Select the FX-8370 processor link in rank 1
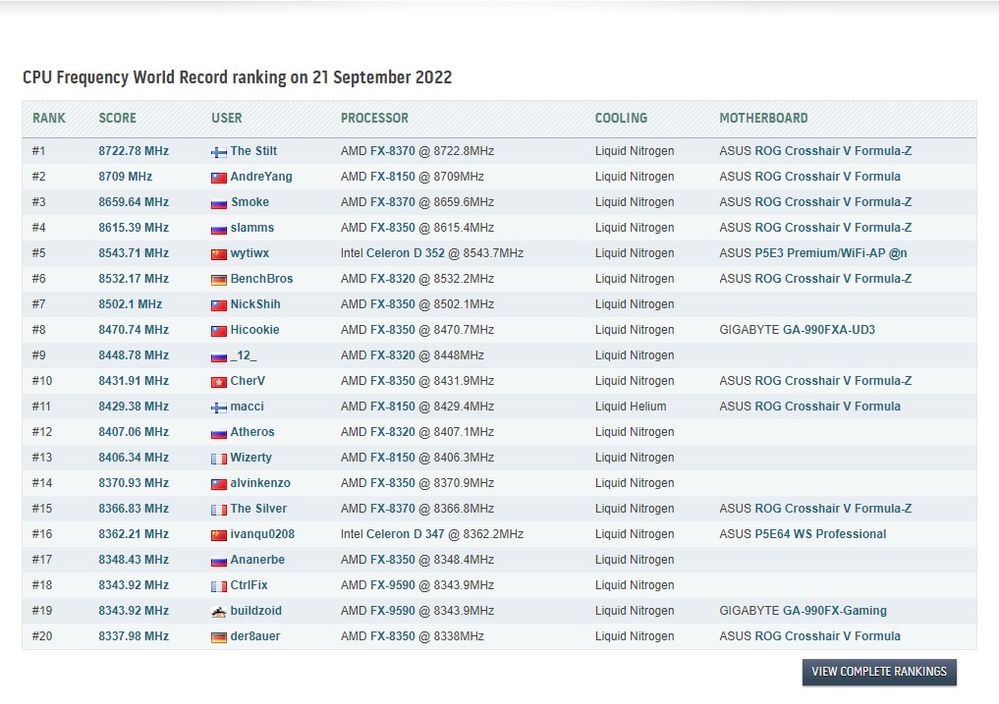 pos(392,151)
